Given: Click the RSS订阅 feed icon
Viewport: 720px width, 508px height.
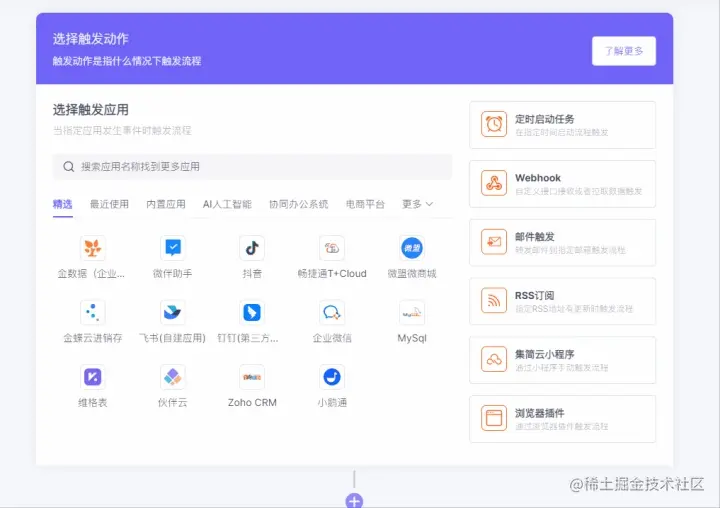Looking at the screenshot, I should (494, 300).
